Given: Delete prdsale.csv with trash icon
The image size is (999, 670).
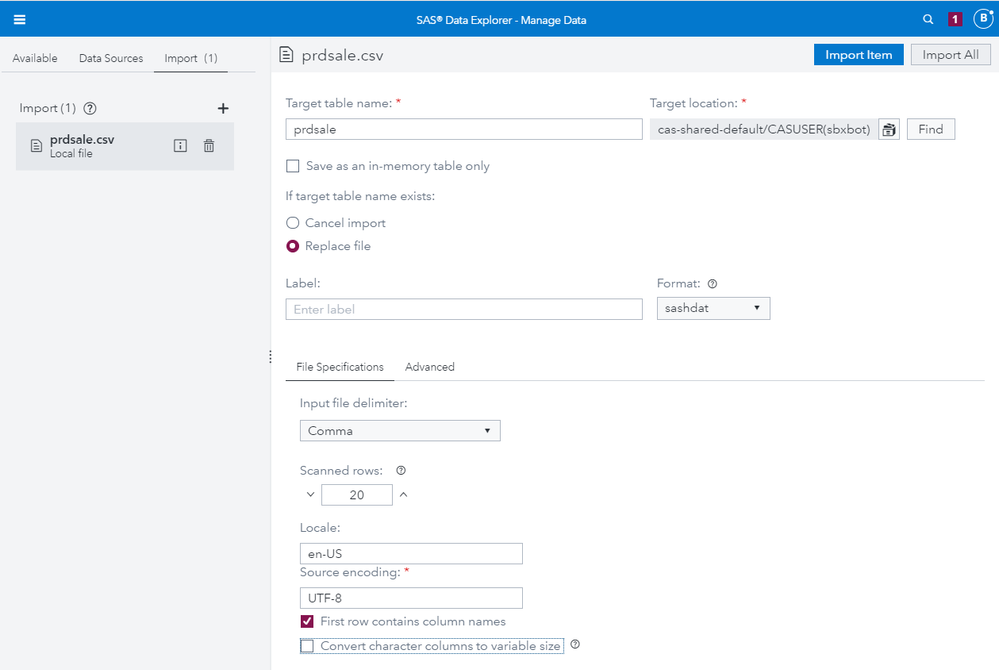Looking at the screenshot, I should 209,146.
